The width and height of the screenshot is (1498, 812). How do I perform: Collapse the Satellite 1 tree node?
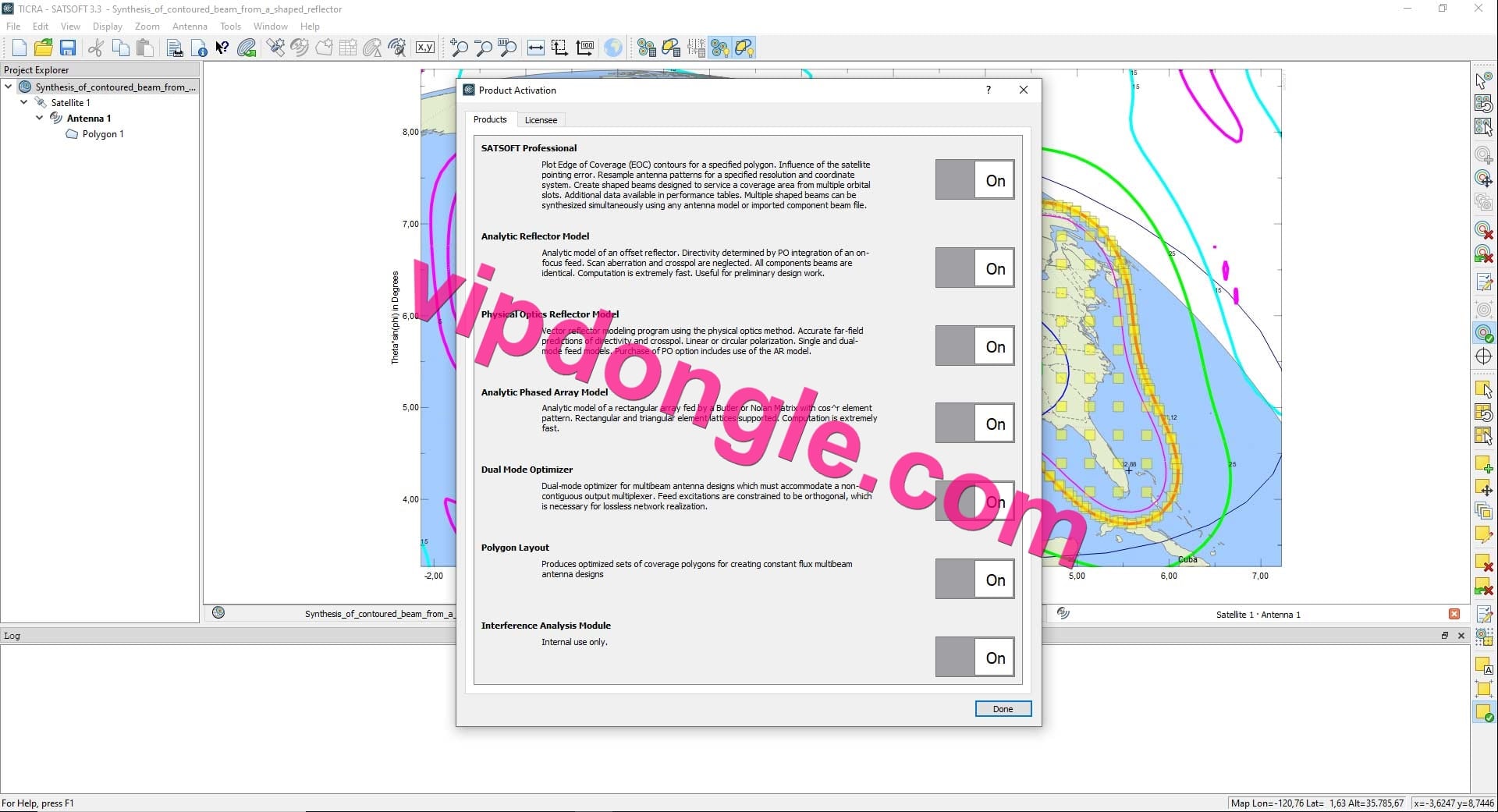[24, 102]
